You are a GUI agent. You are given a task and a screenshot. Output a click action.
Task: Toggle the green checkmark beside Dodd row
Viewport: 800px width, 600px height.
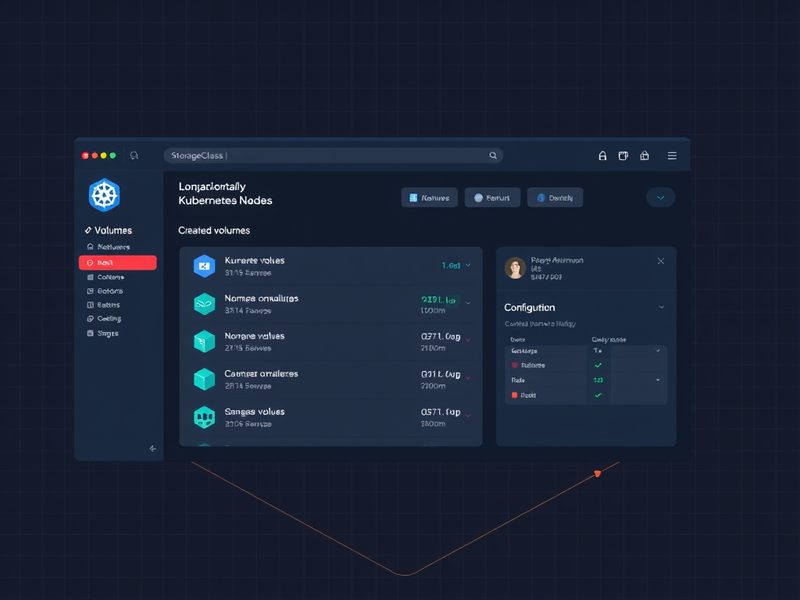click(598, 395)
